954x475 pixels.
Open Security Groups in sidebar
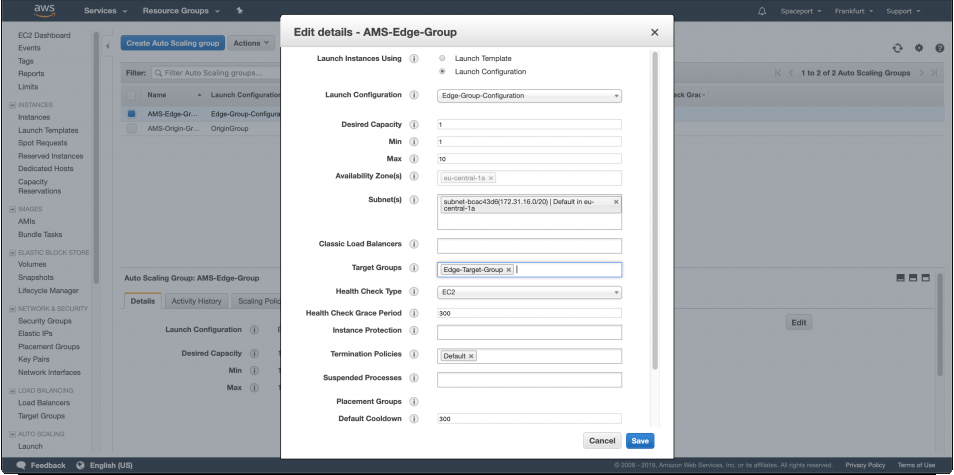(45, 321)
